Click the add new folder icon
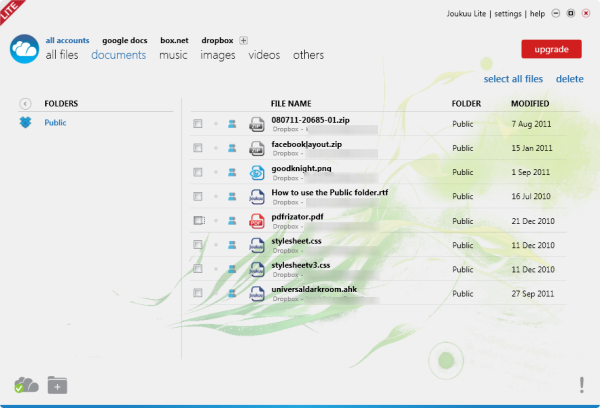The image size is (600, 408). (57, 385)
